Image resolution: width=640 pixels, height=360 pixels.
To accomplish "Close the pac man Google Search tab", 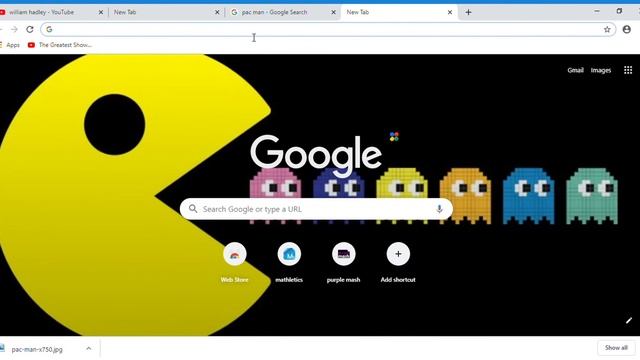I will [x=333, y=12].
